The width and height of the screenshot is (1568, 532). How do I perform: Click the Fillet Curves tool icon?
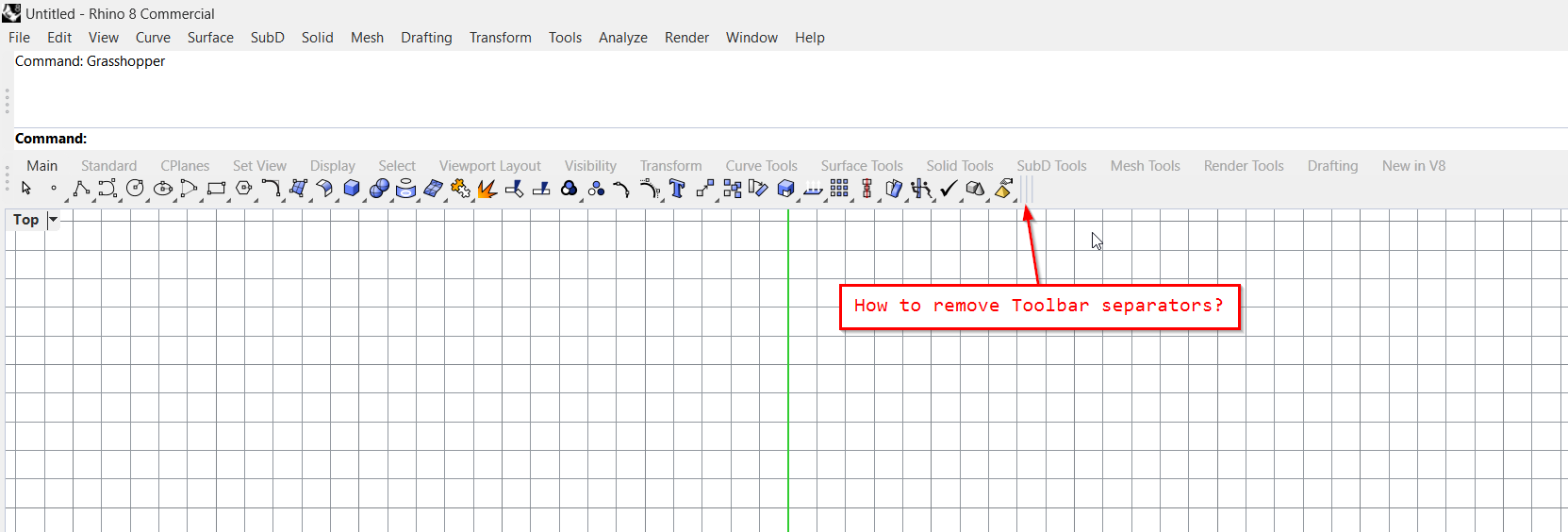pyautogui.click(x=271, y=189)
